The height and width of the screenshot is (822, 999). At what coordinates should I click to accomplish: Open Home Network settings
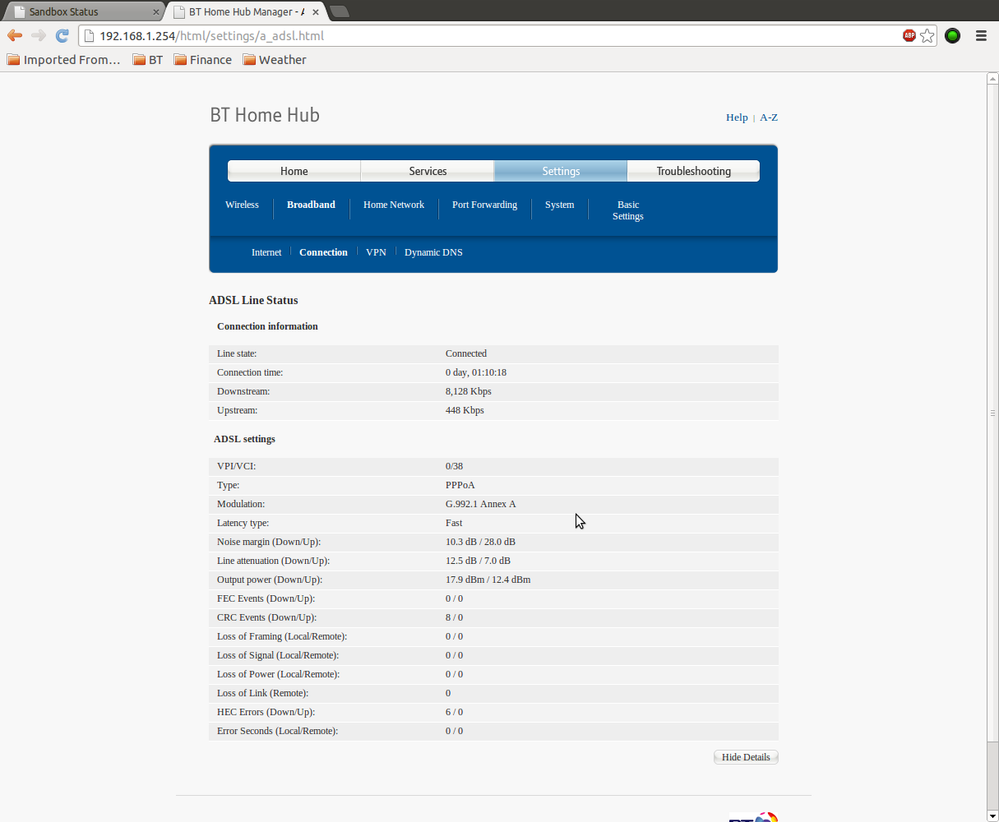pos(394,205)
